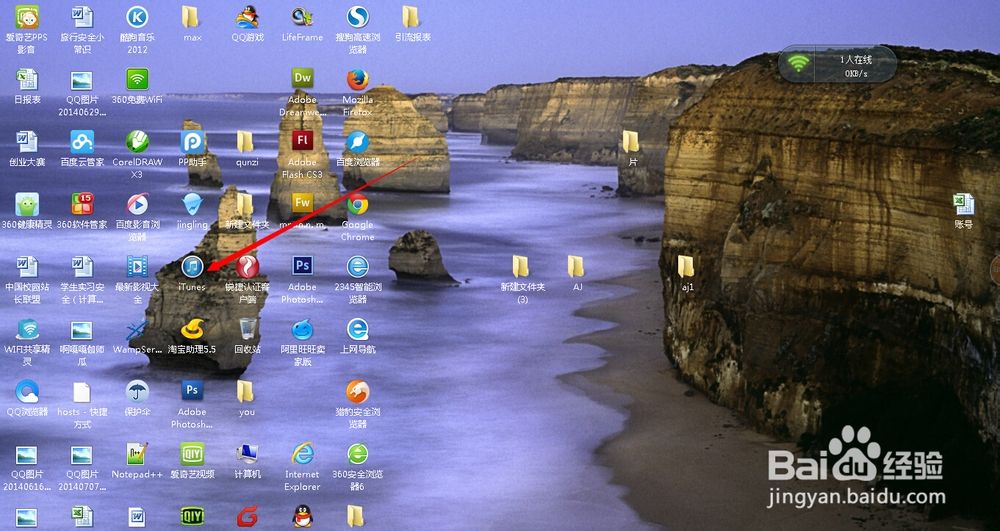Select the WampServer shortcut icon

[137, 329]
